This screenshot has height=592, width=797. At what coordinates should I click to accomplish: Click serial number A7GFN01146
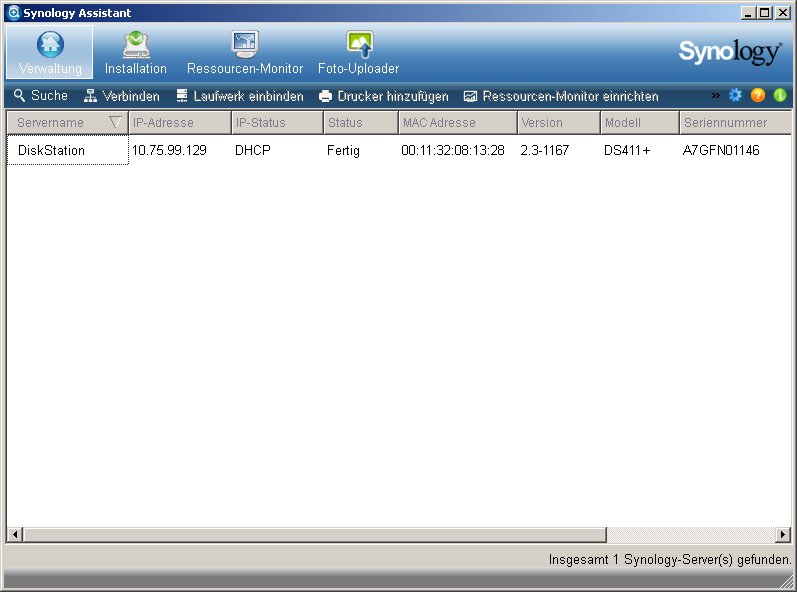721,150
